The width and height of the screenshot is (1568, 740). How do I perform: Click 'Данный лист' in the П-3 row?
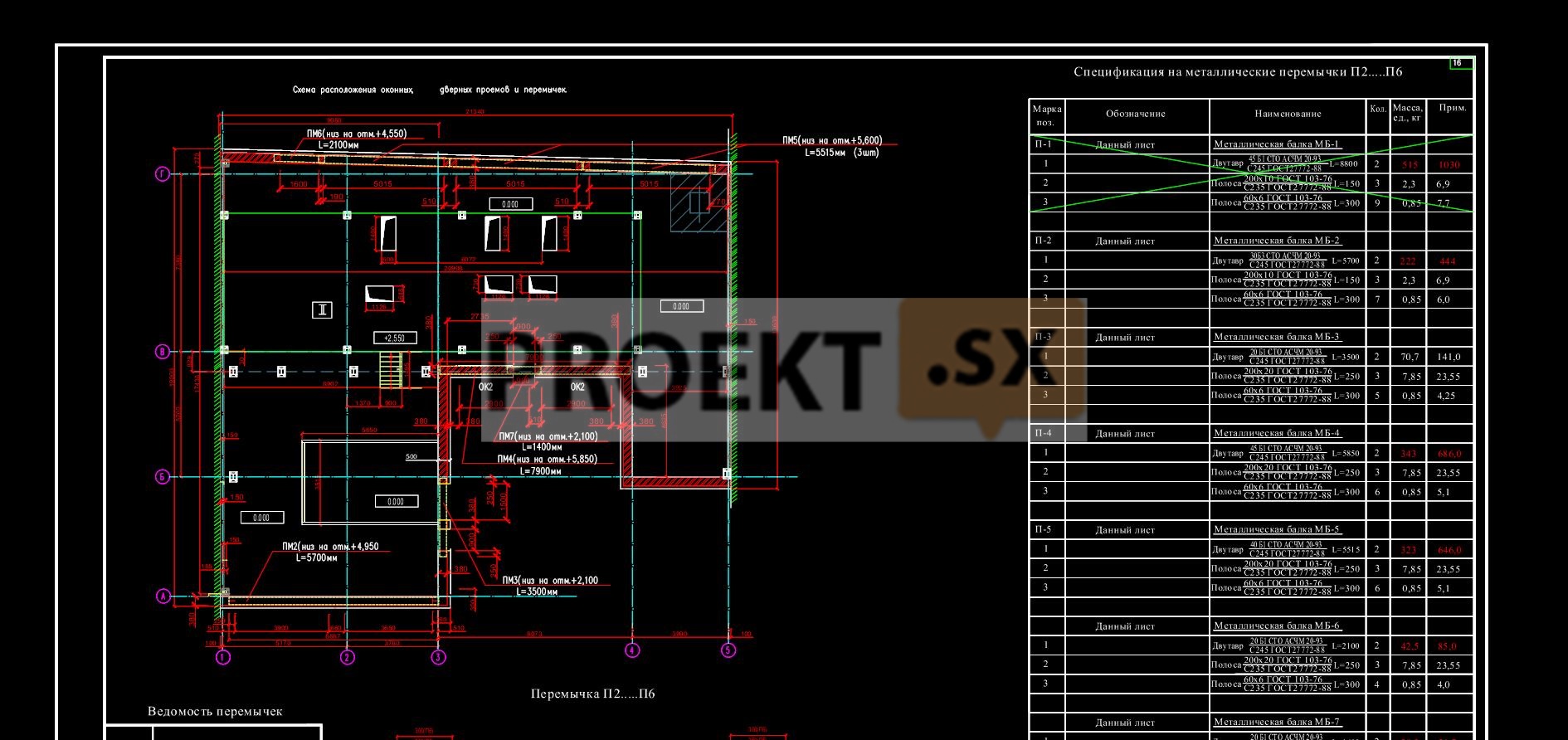(x=1125, y=338)
